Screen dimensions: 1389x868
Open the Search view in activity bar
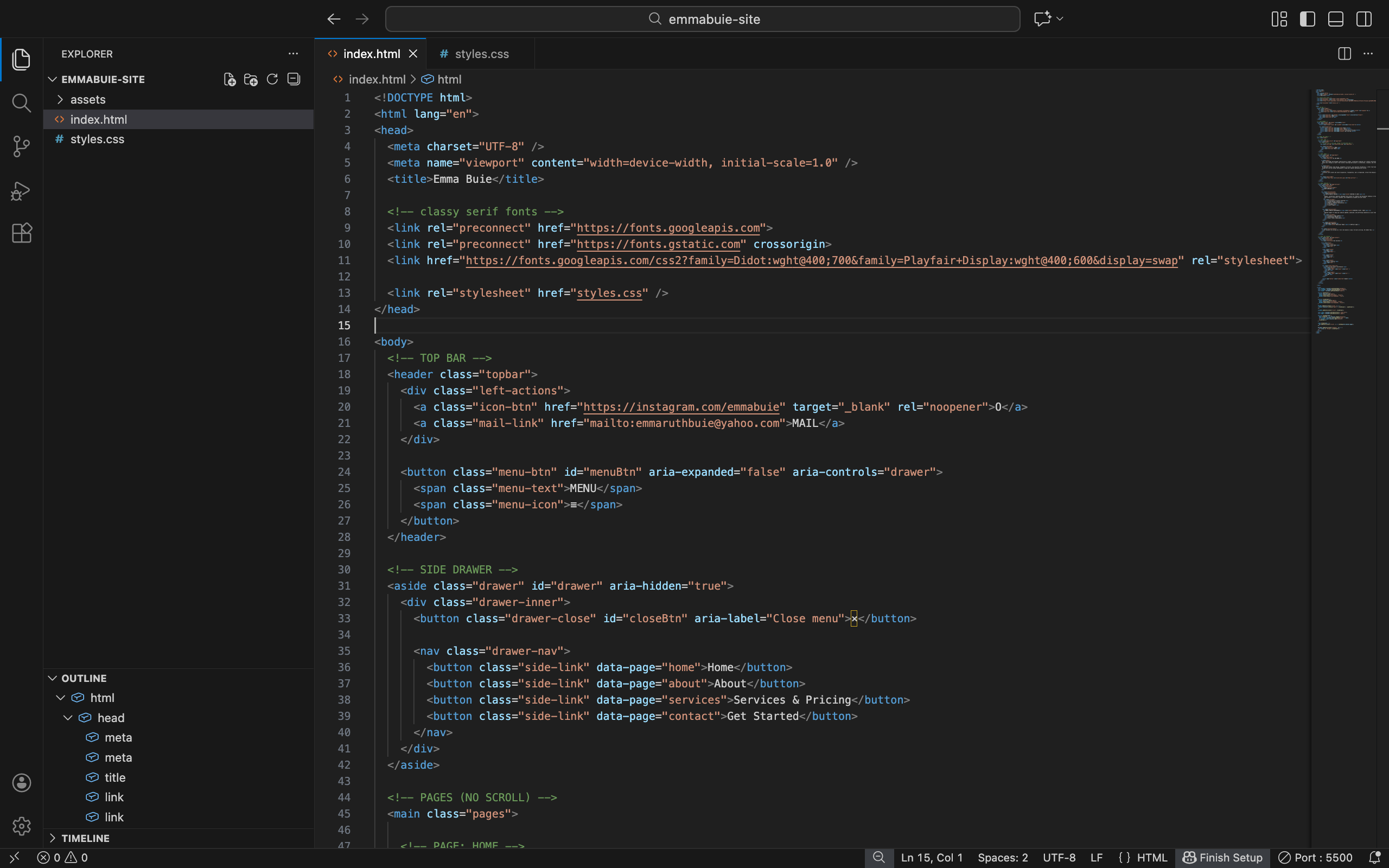[x=21, y=103]
